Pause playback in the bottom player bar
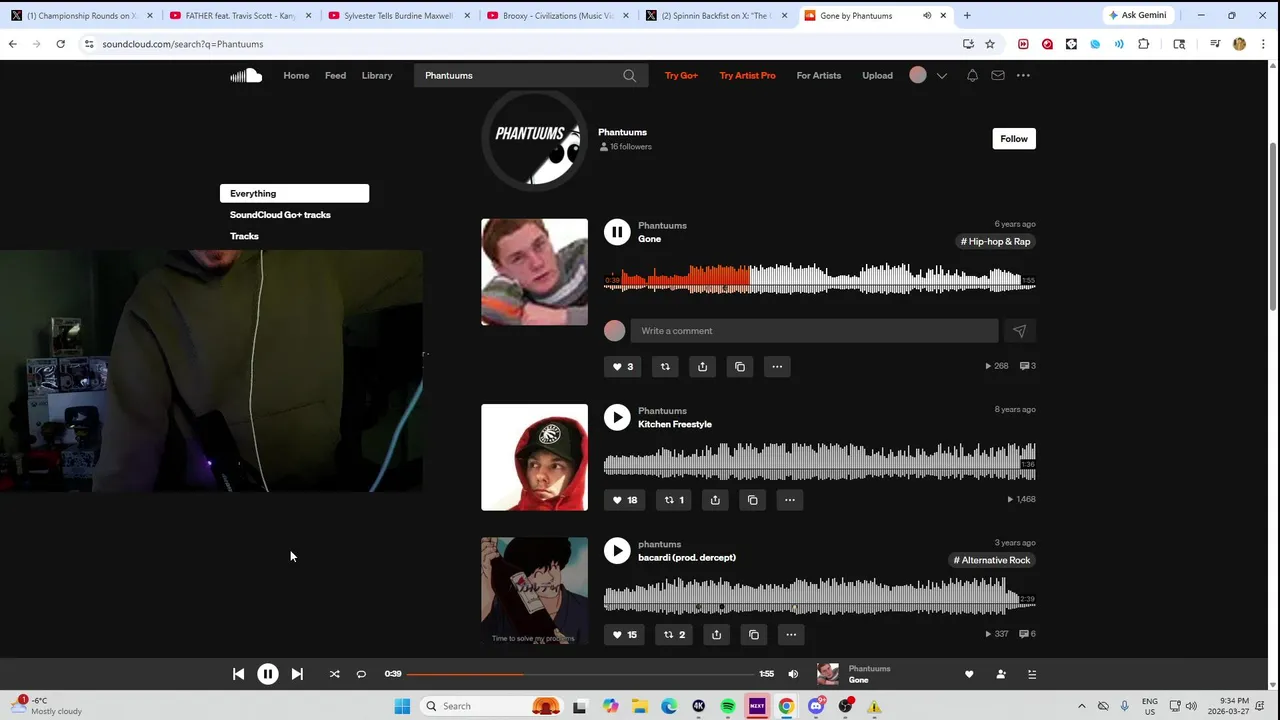The height and width of the screenshot is (720, 1280). point(268,674)
